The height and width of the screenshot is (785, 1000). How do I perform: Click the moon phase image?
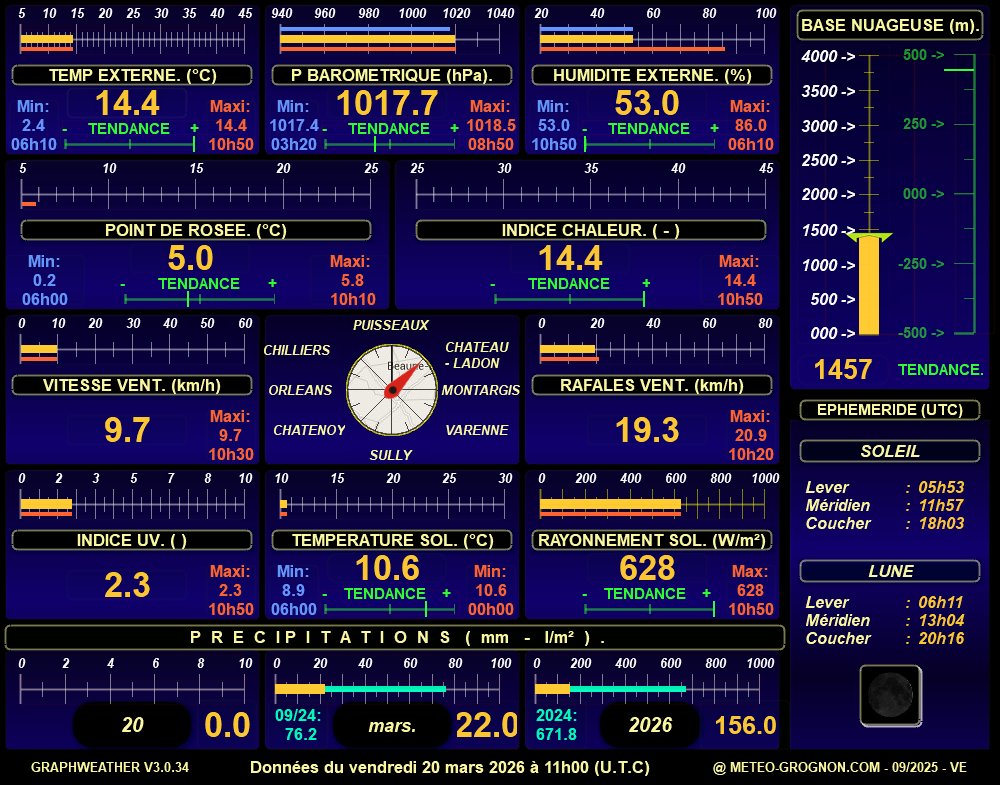pyautogui.click(x=890, y=695)
